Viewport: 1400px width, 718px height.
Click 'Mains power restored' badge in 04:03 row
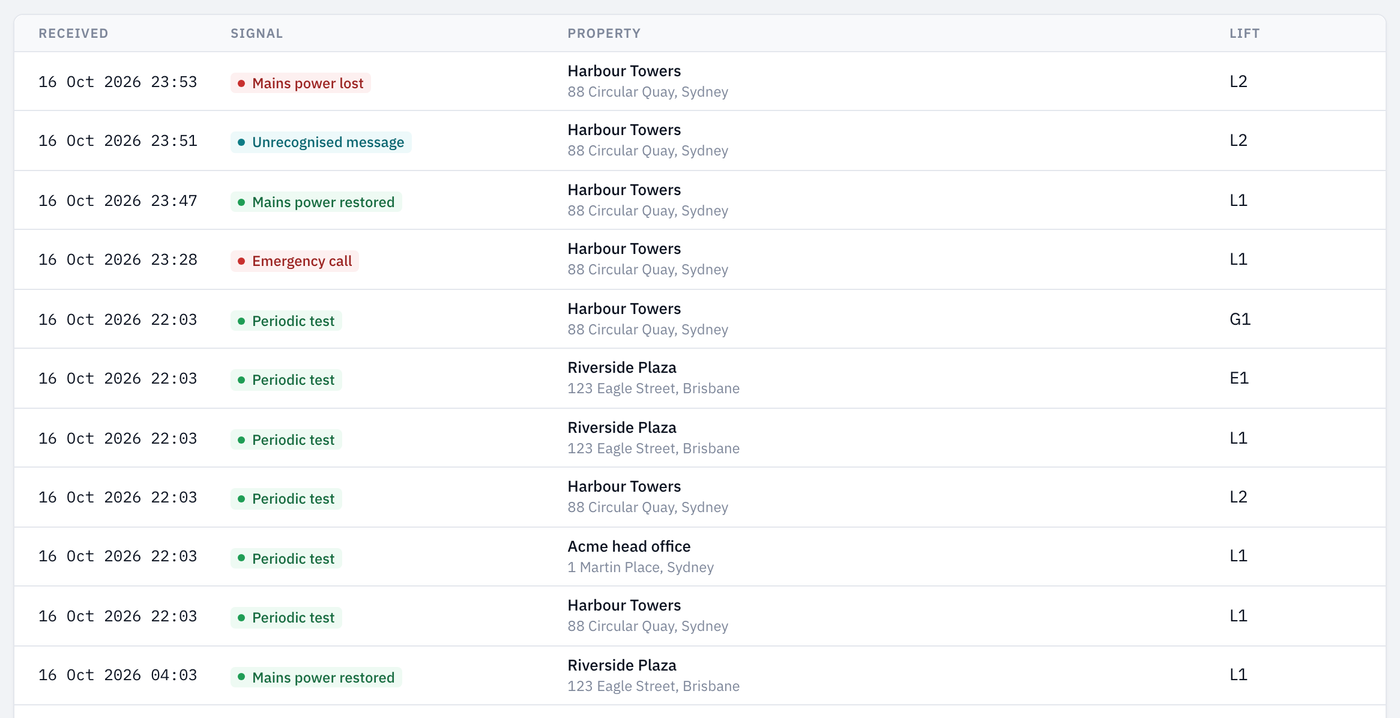pos(316,677)
